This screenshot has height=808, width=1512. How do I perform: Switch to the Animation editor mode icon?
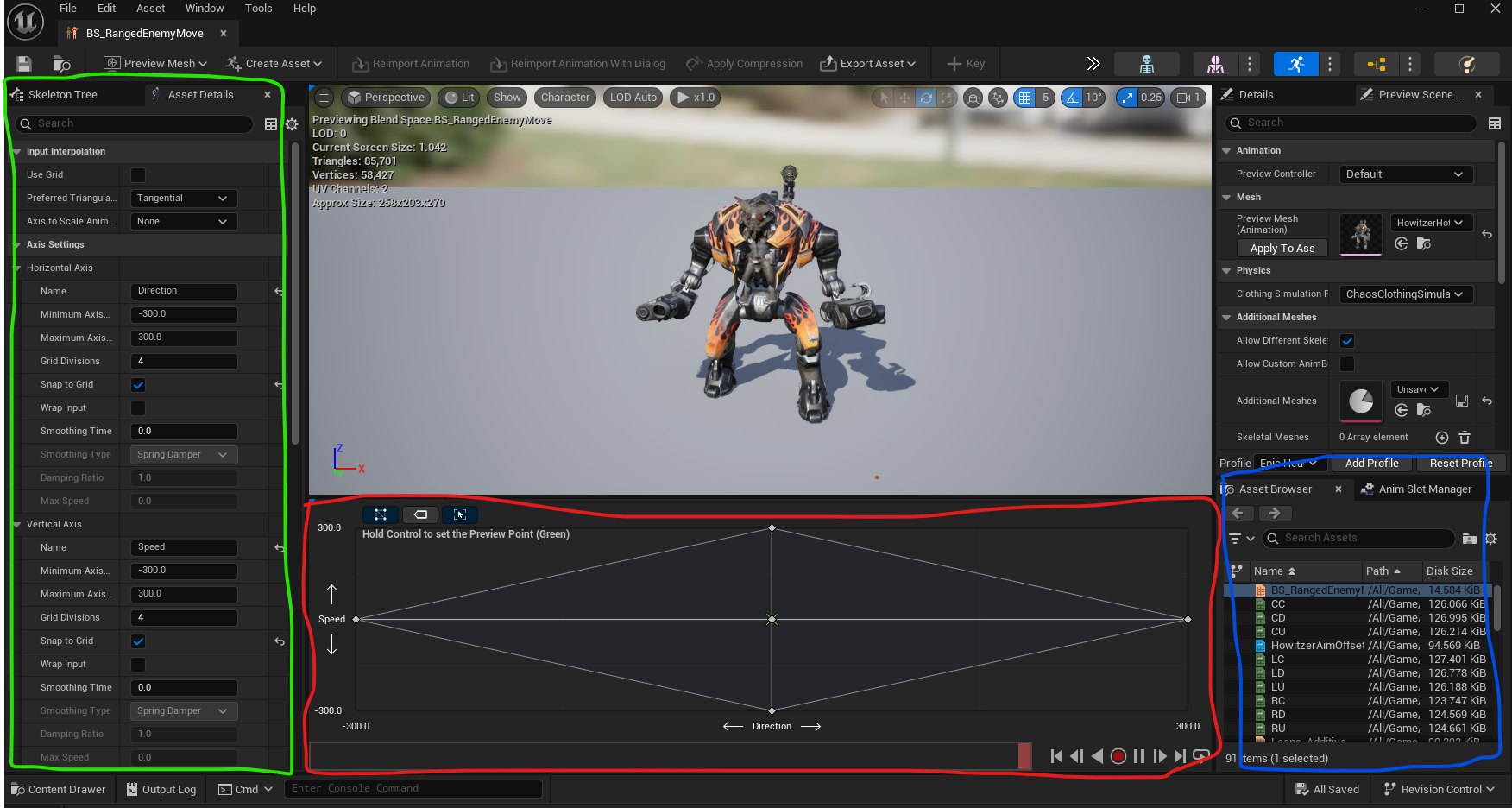tap(1296, 64)
